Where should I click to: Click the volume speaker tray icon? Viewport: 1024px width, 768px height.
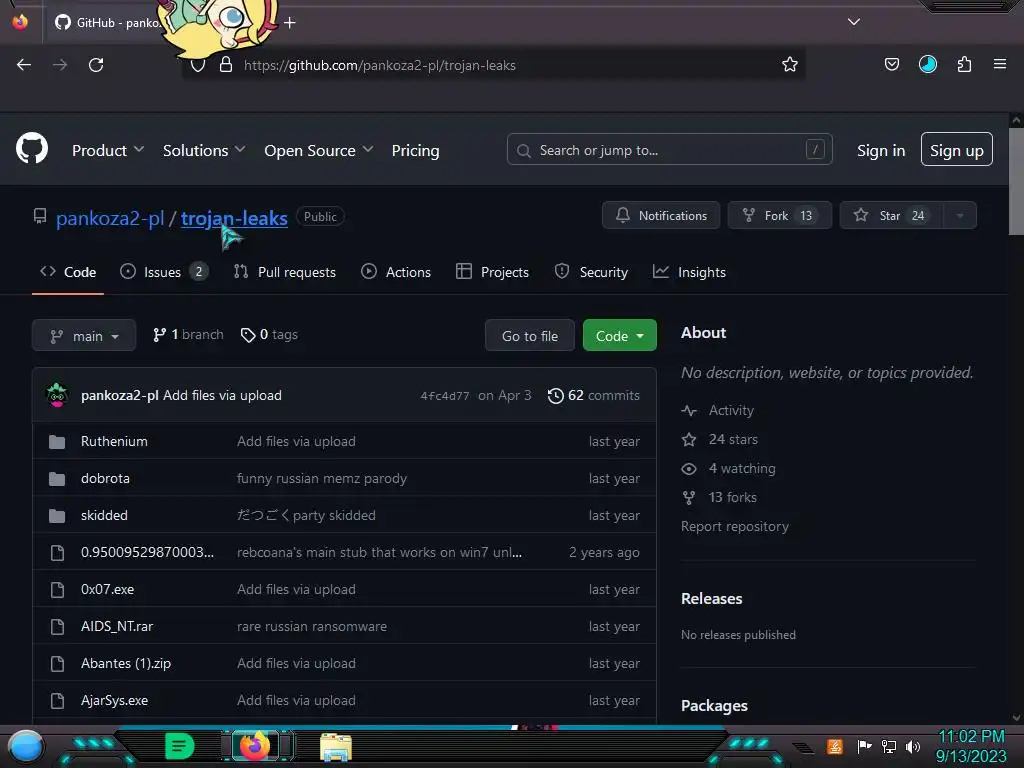tap(912, 746)
